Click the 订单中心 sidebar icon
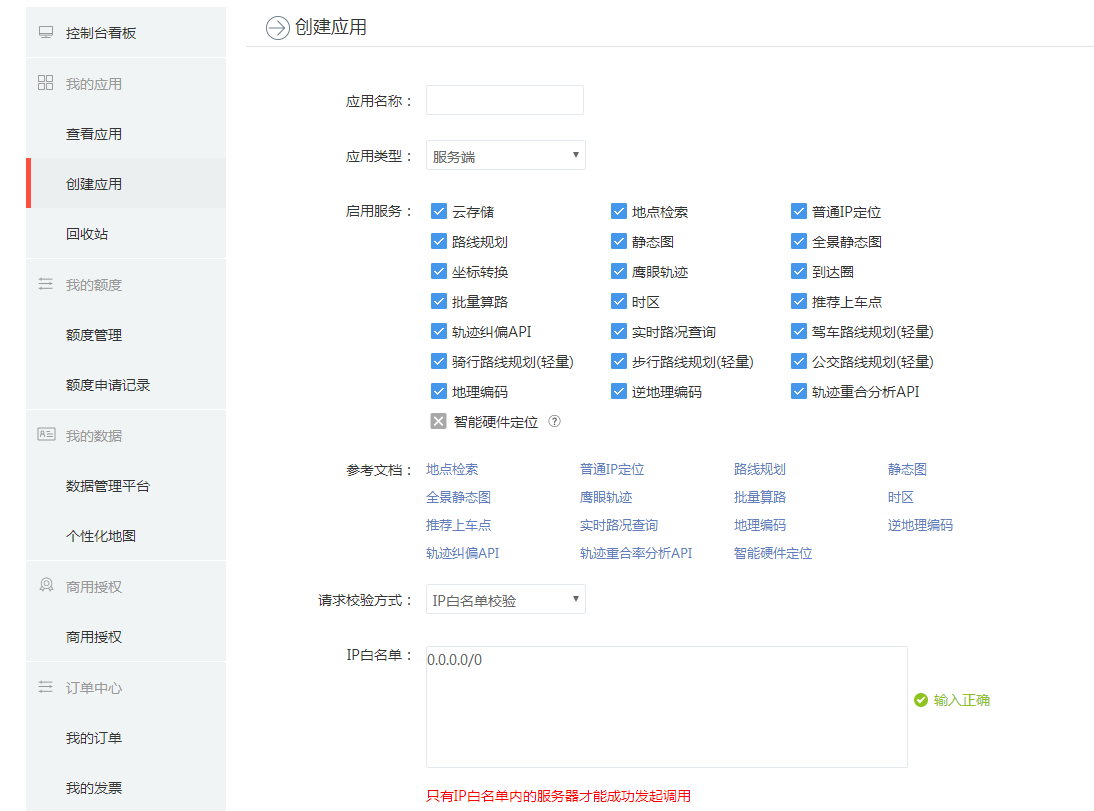The image size is (1094, 811). [45, 687]
